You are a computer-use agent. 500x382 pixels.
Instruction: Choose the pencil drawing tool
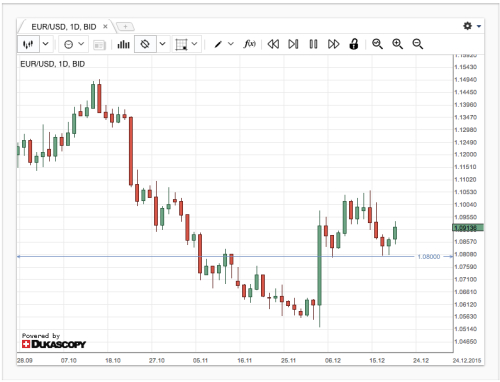pos(218,44)
